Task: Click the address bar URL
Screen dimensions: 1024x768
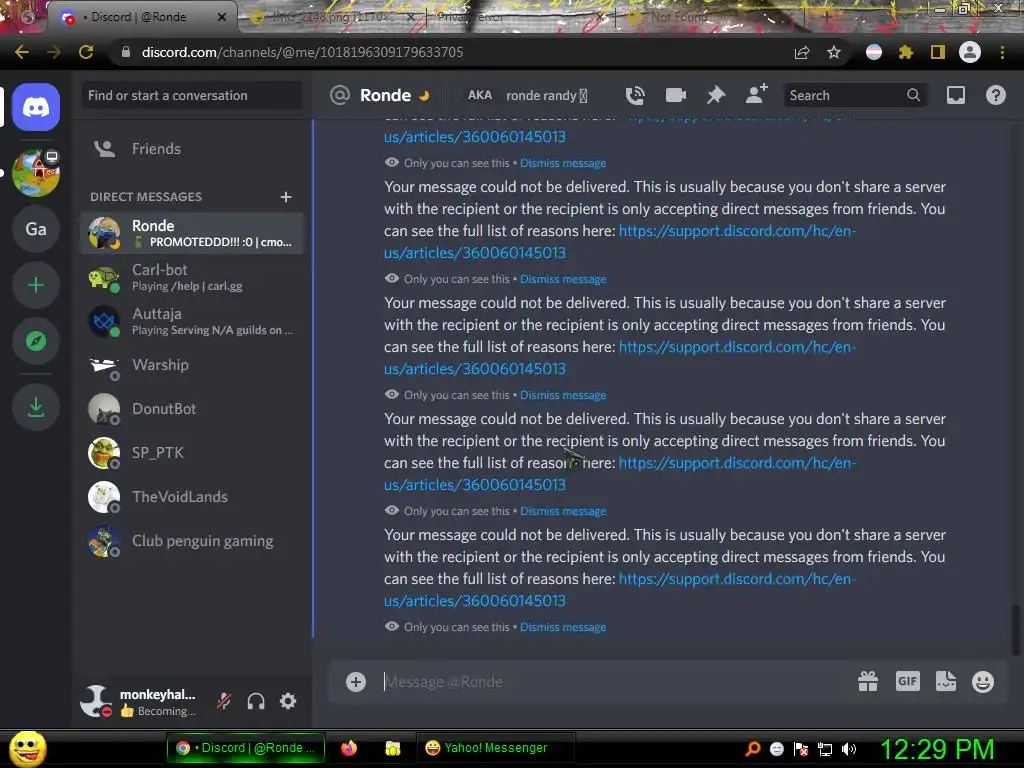Action: coord(302,52)
